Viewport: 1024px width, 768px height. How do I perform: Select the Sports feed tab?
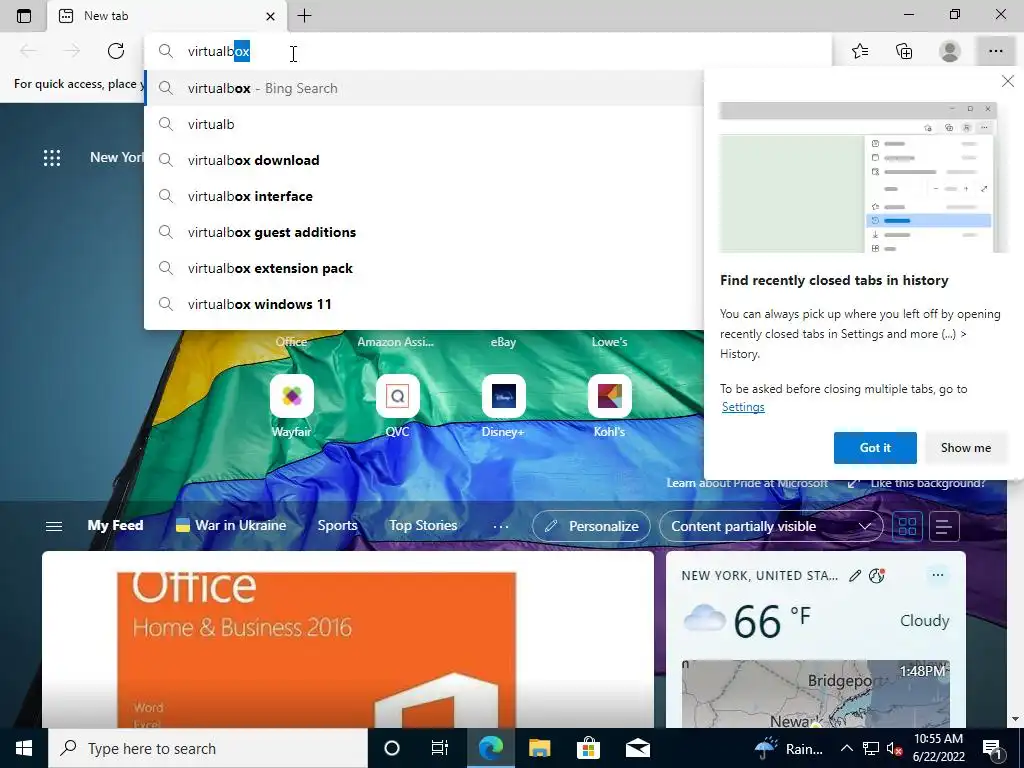point(338,526)
